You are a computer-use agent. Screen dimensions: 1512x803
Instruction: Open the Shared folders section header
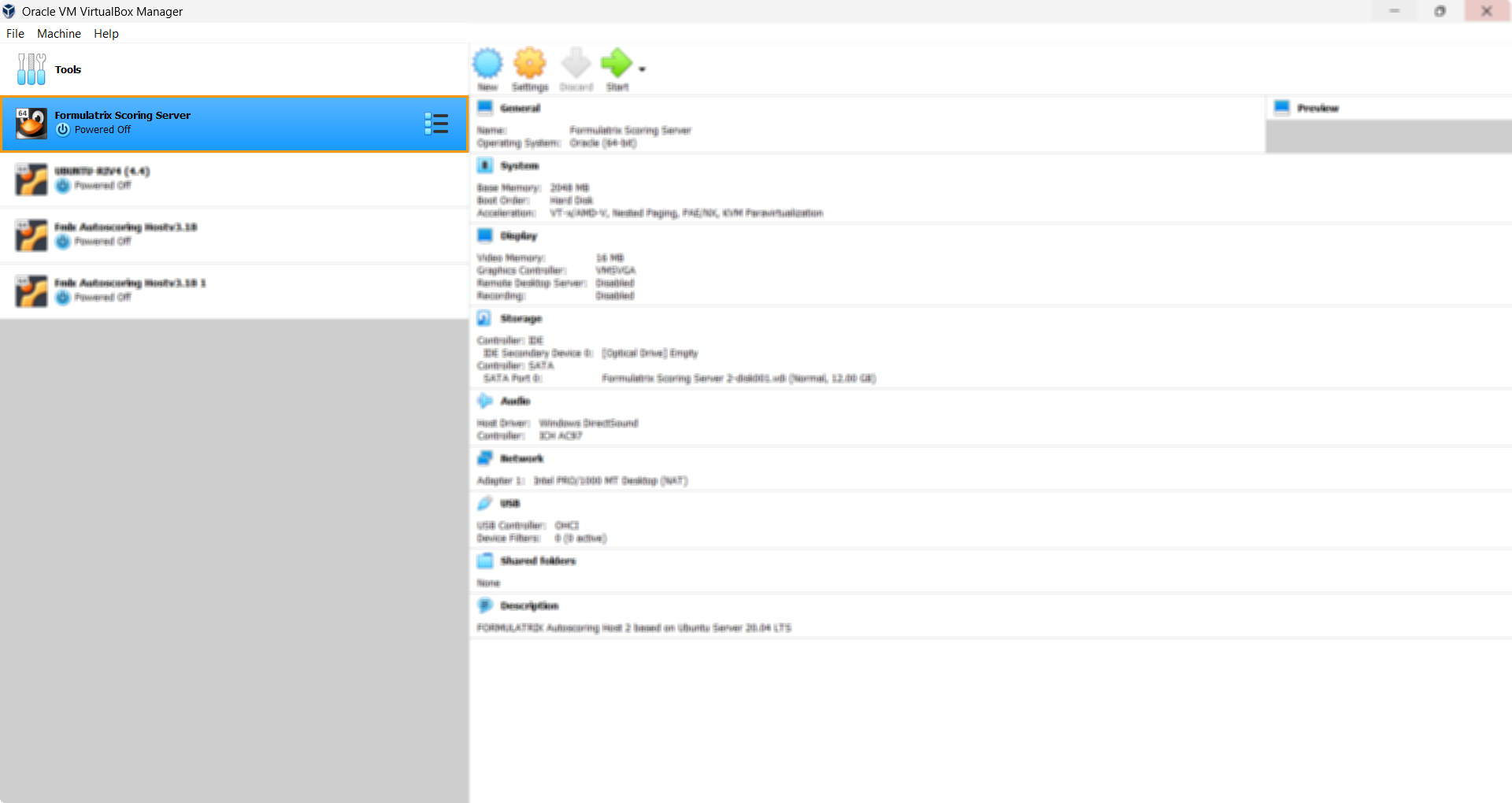pos(538,561)
